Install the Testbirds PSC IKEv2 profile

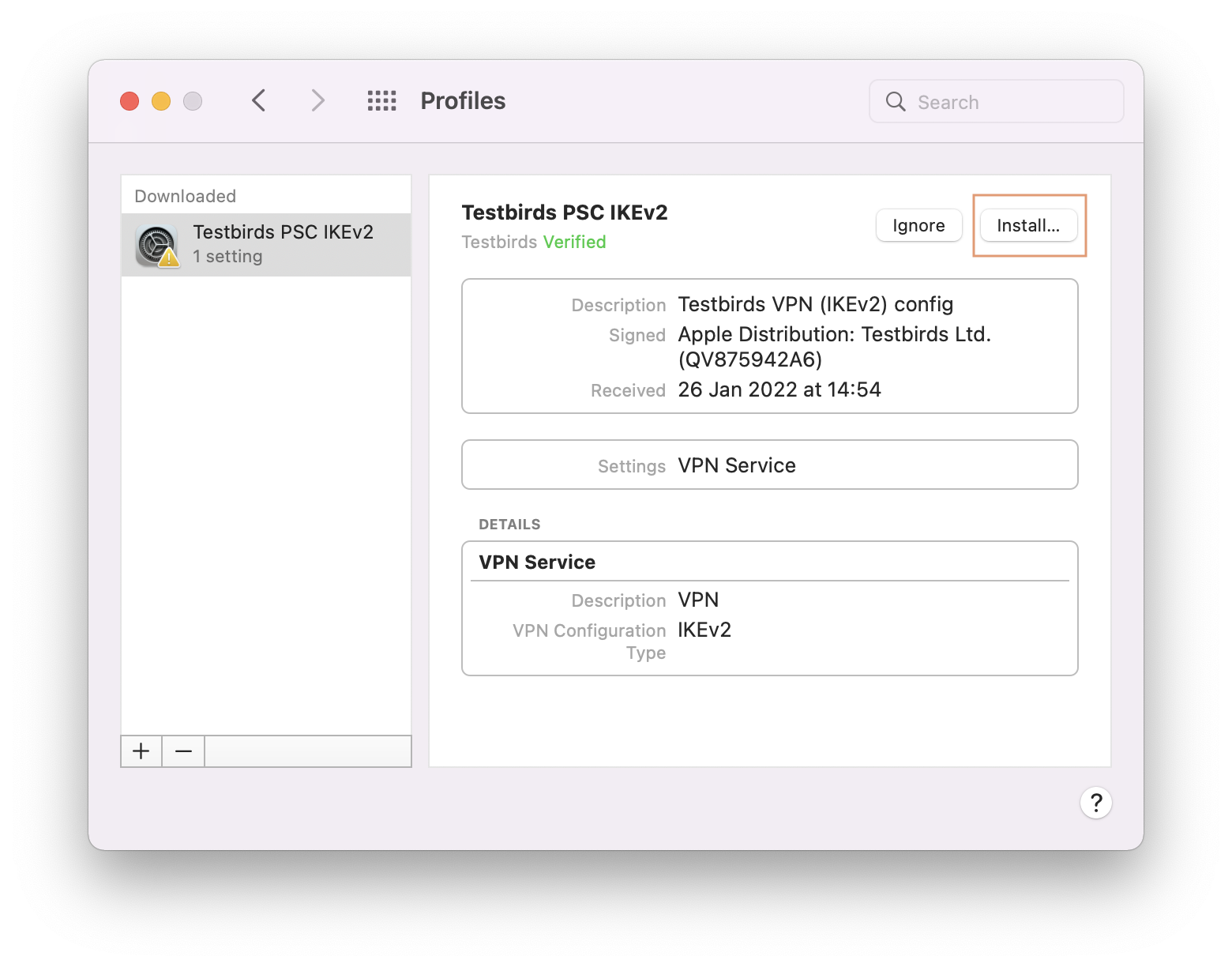[x=1028, y=226]
